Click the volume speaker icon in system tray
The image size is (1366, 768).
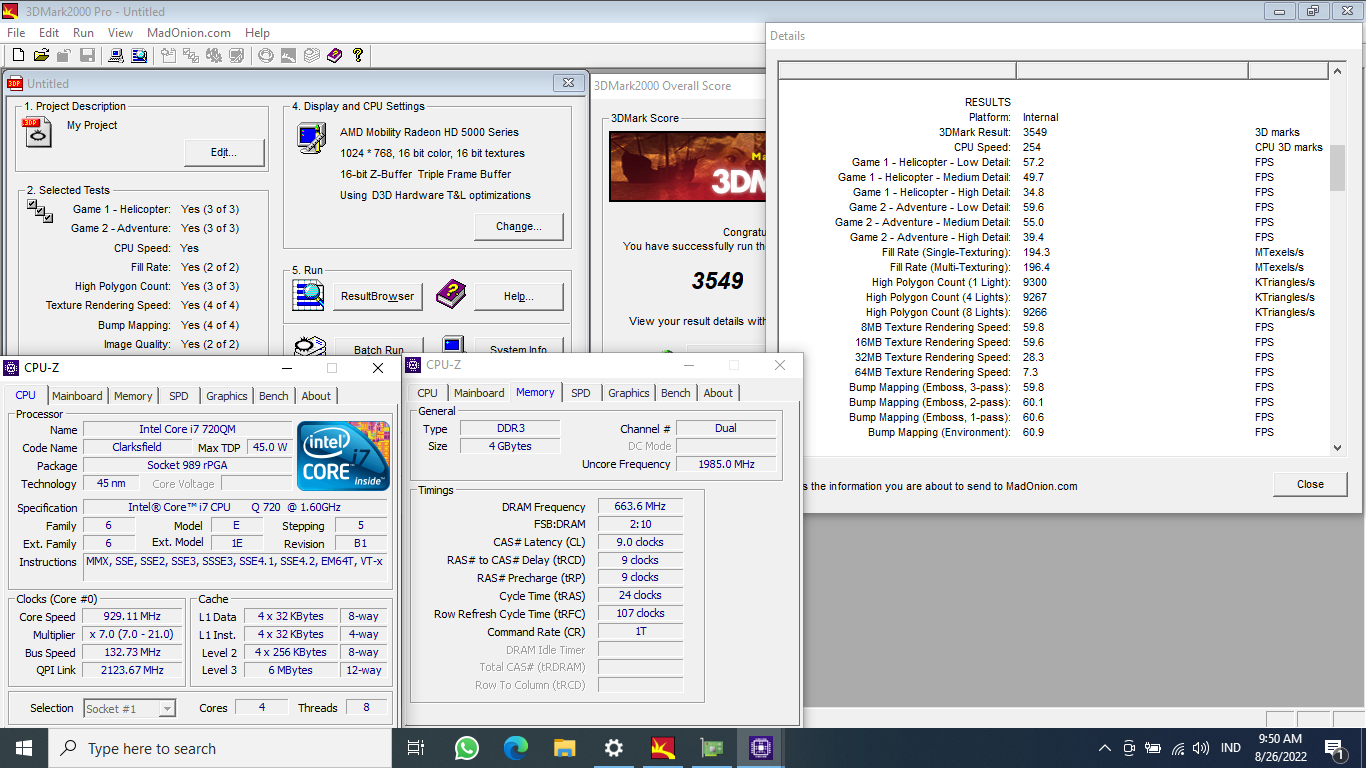[x=1201, y=748]
